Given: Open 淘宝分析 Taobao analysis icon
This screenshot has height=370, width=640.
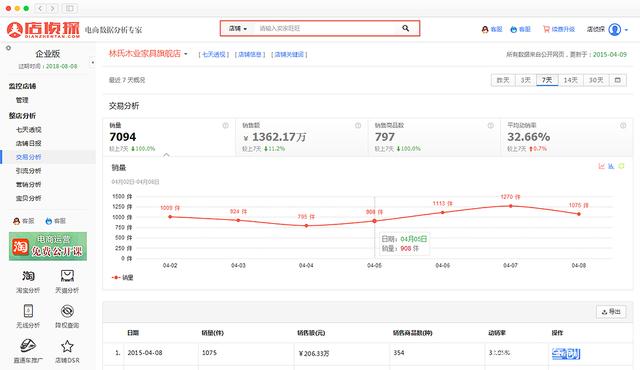Looking at the screenshot, I should pos(28,276).
